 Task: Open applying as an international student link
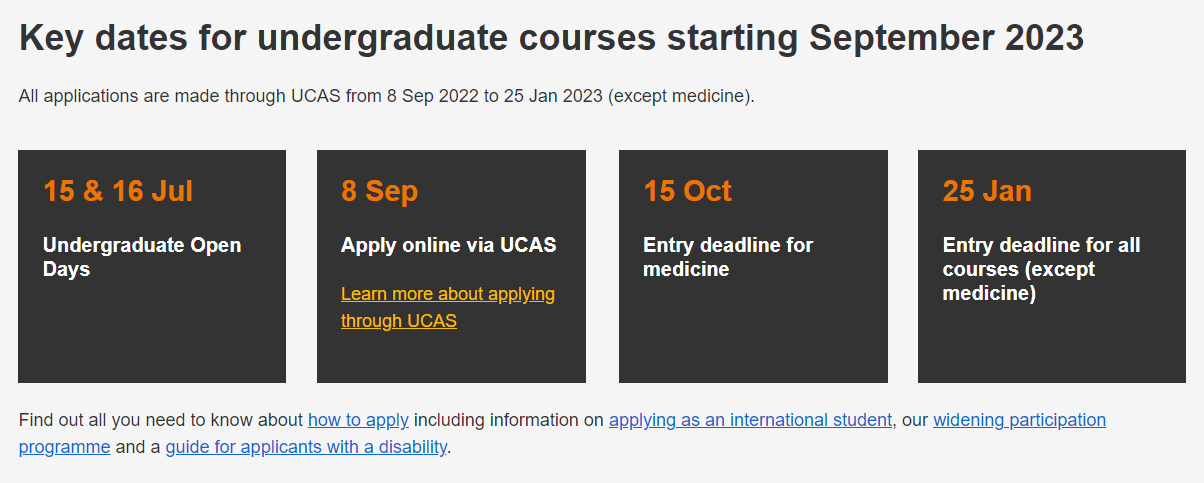[x=750, y=420]
